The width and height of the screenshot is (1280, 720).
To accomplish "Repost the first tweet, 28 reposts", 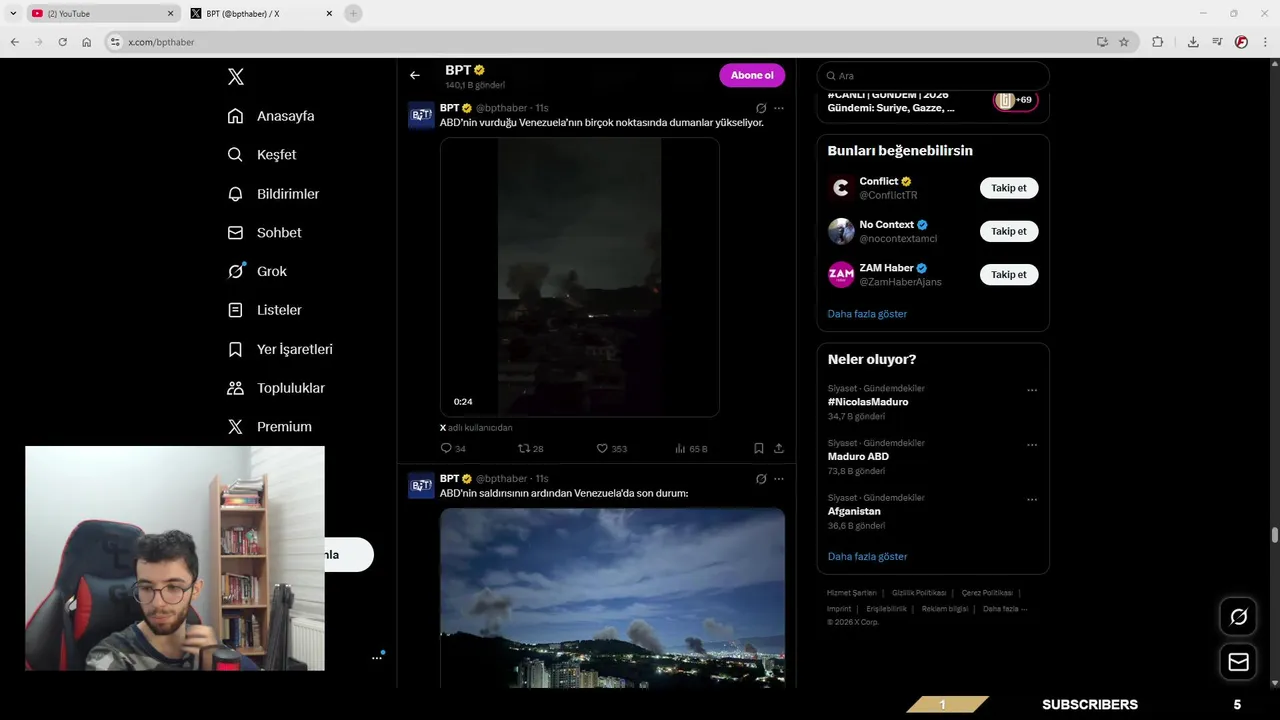I will (x=531, y=449).
